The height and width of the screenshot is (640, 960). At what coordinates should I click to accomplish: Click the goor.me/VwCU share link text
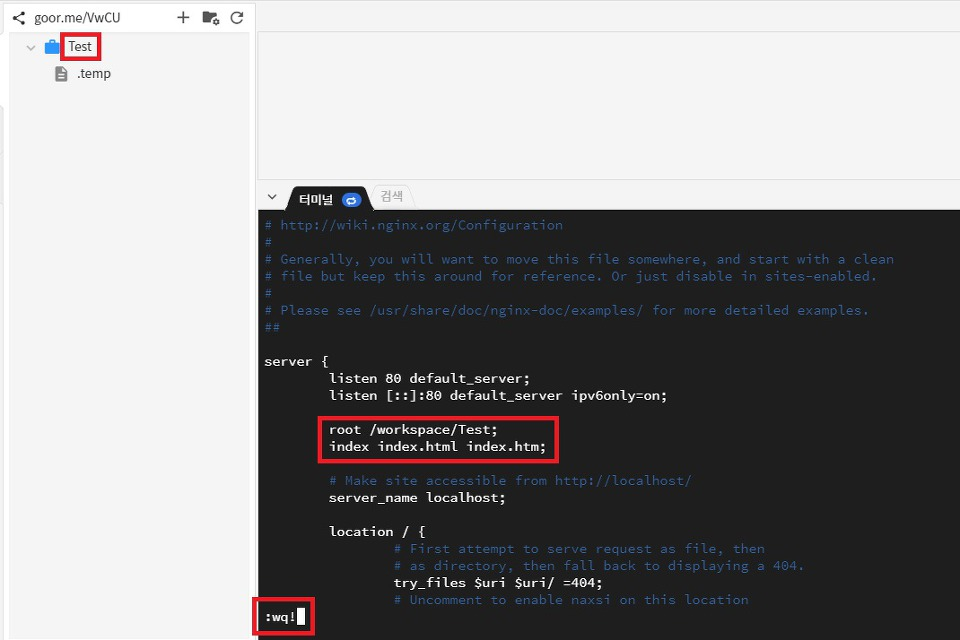coord(77,18)
